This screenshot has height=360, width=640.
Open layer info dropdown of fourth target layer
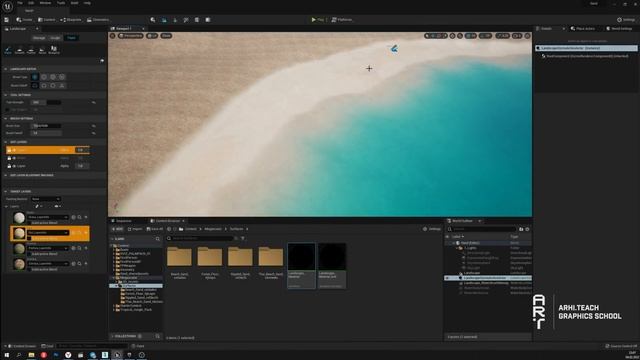48,264
